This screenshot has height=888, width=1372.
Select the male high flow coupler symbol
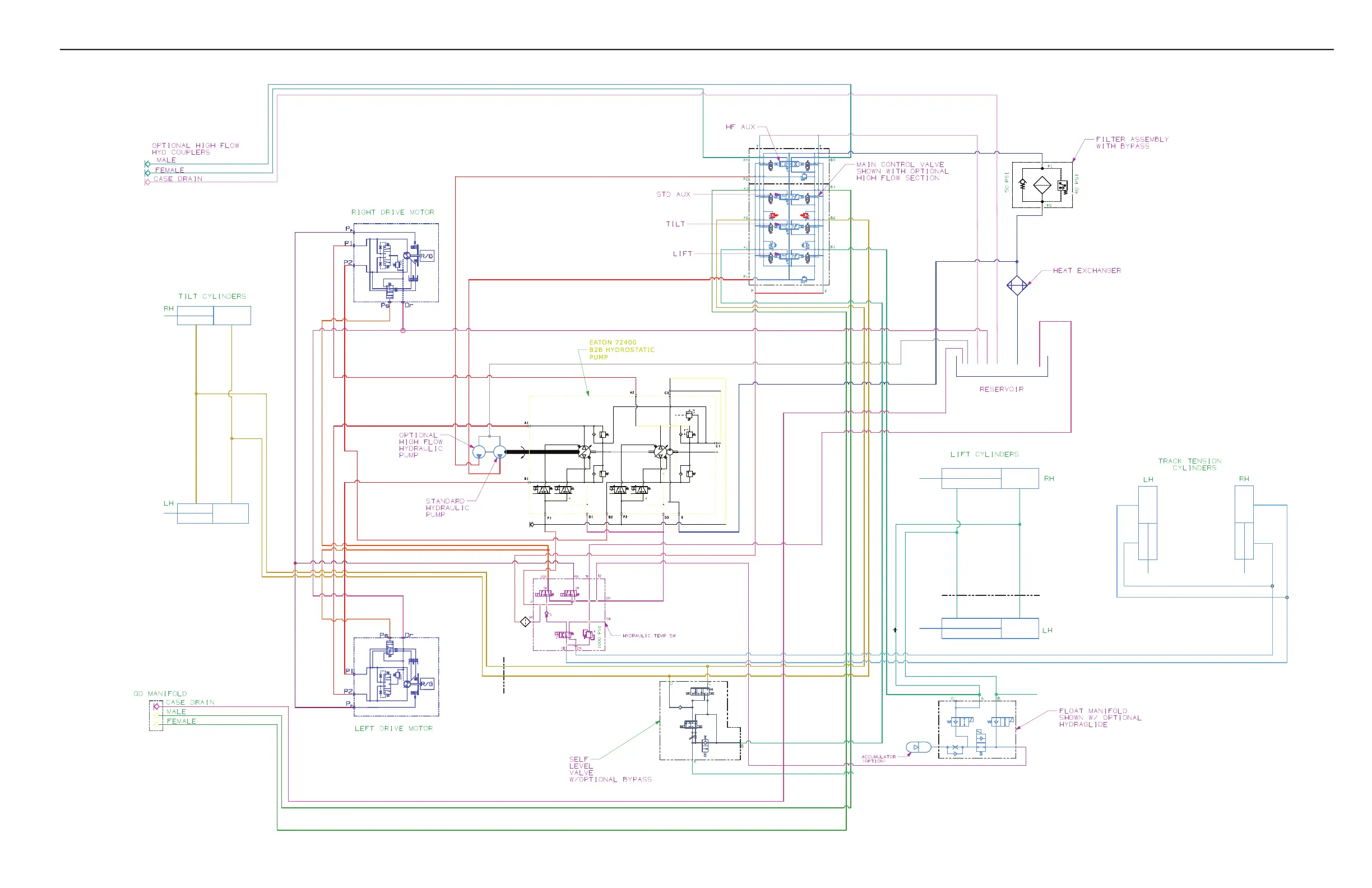[x=147, y=164]
